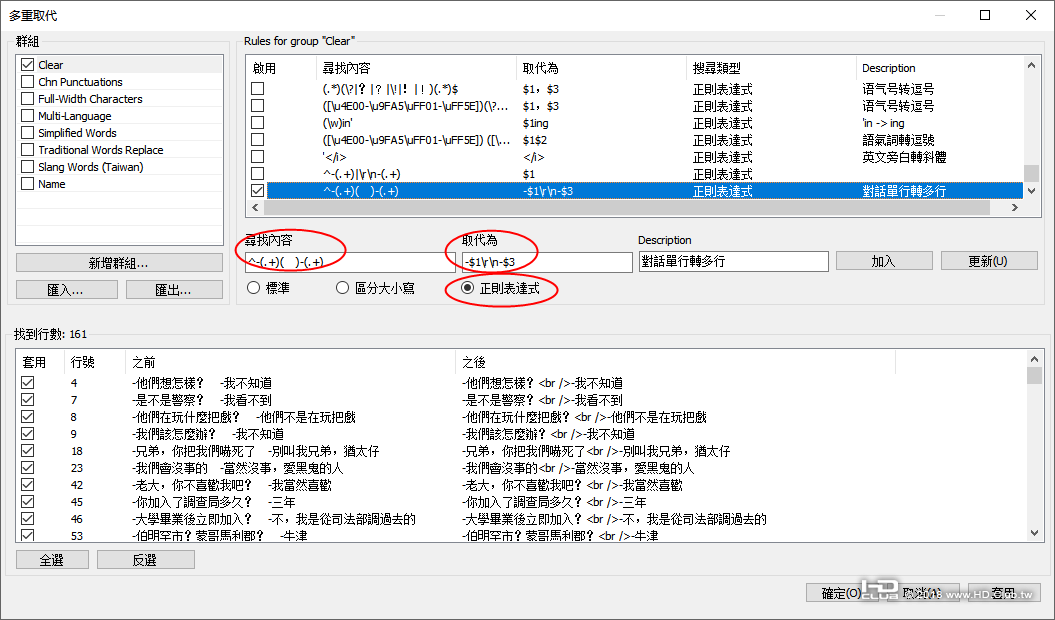This screenshot has height=620, width=1055.
Task: Click rules list scroll up arrow
Action: click(1031, 65)
